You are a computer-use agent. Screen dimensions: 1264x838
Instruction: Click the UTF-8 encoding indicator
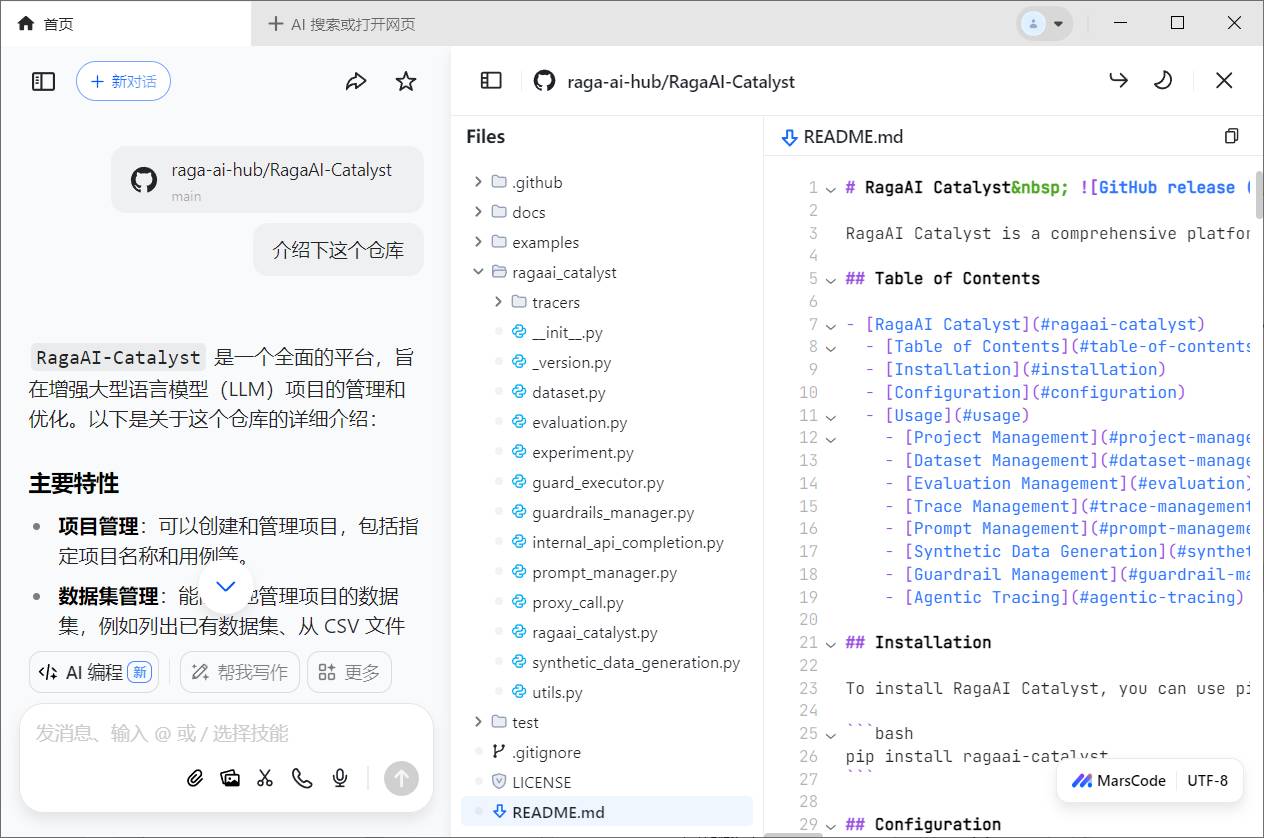pyautogui.click(x=1208, y=781)
